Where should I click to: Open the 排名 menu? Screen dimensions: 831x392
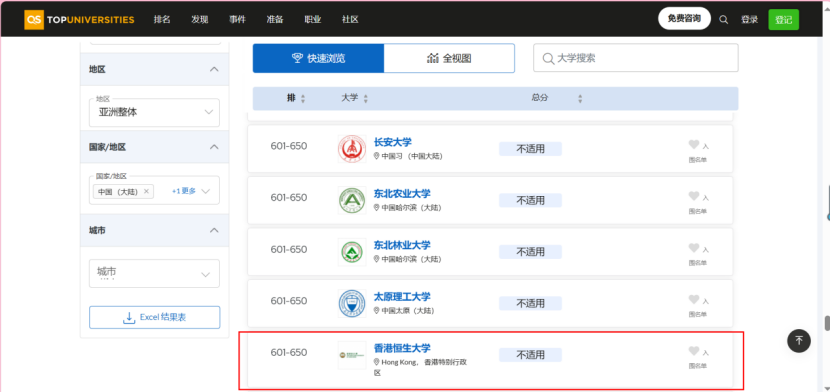coord(162,20)
